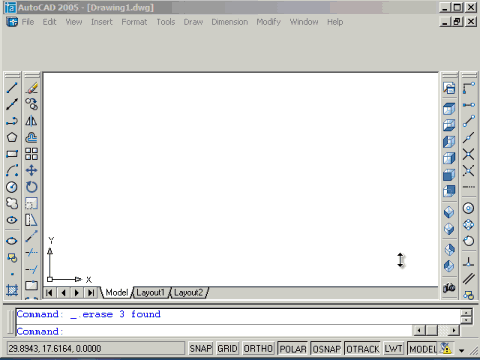The height and width of the screenshot is (360, 480).
Task: Select the Mirror modify tool
Action: click(32, 121)
